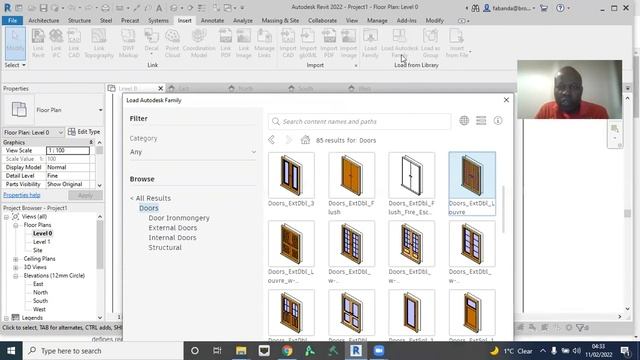640x360 pixels.
Task: Open Level 1 floor plan in Project Browser
Action: (x=42, y=242)
